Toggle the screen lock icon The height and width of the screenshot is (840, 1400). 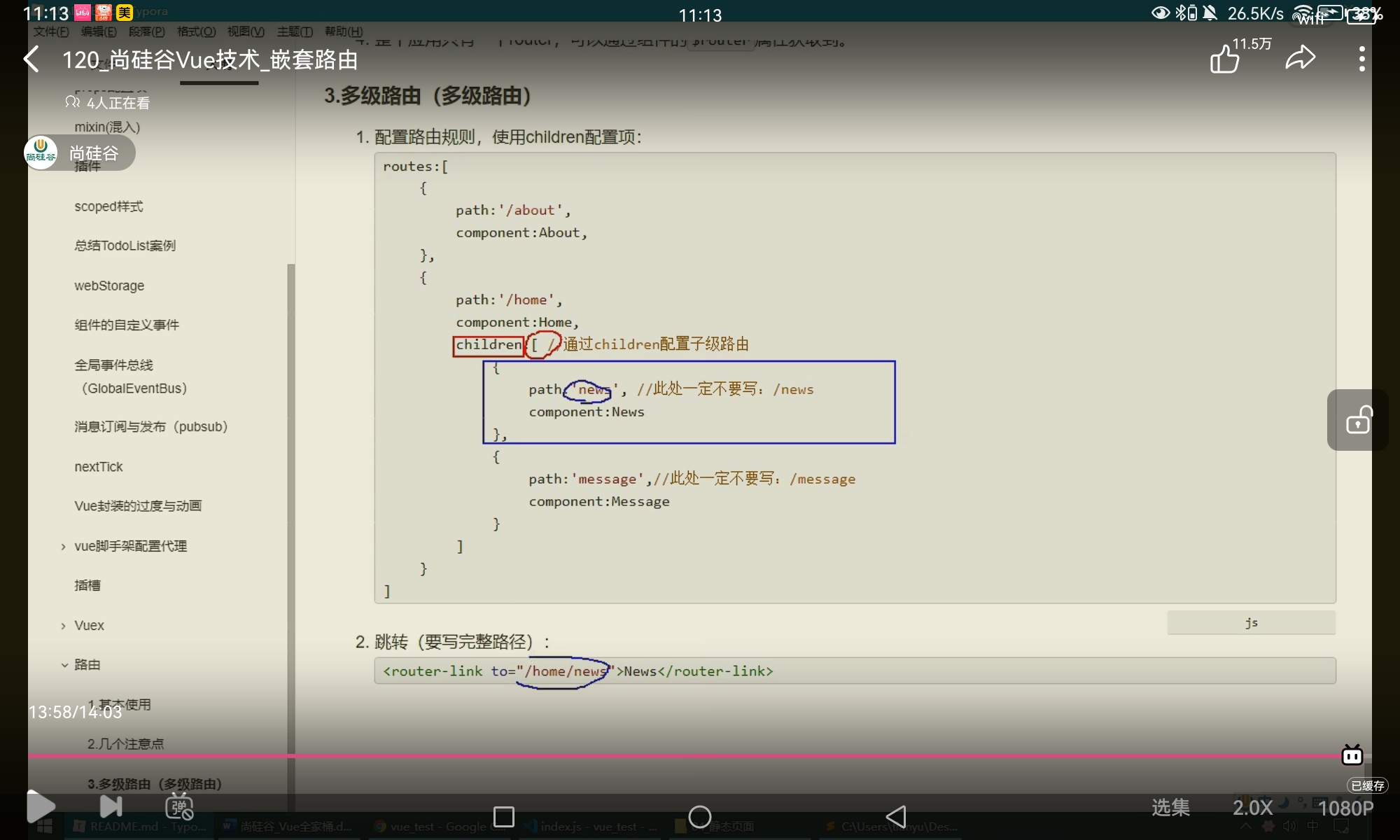[1358, 420]
